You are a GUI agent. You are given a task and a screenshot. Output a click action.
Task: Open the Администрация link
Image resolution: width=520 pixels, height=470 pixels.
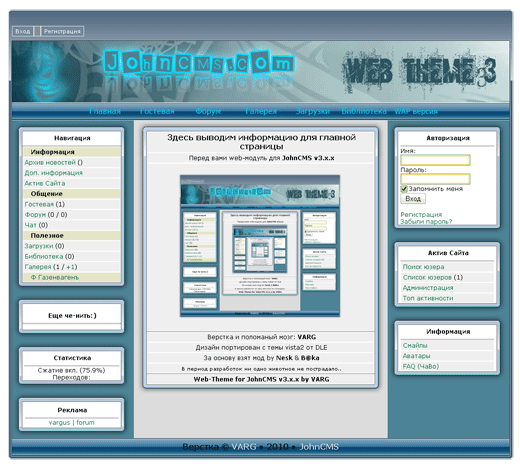428,288
